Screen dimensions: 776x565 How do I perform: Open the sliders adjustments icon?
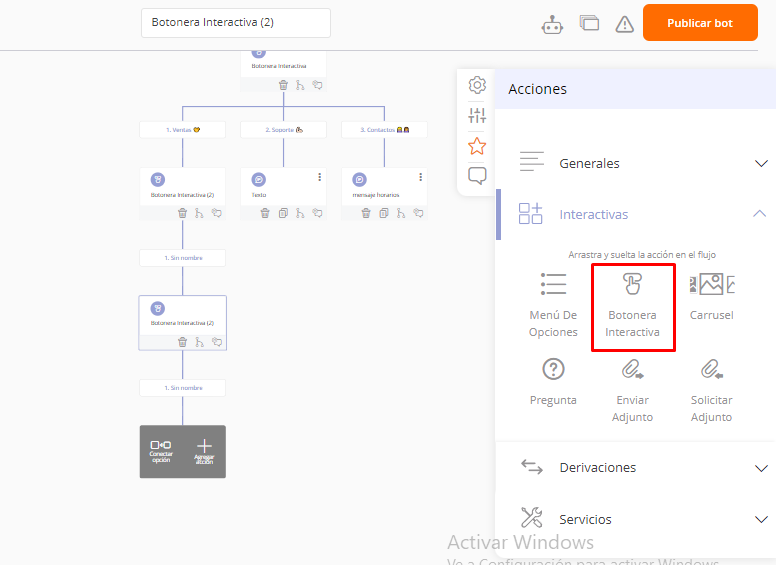click(477, 115)
